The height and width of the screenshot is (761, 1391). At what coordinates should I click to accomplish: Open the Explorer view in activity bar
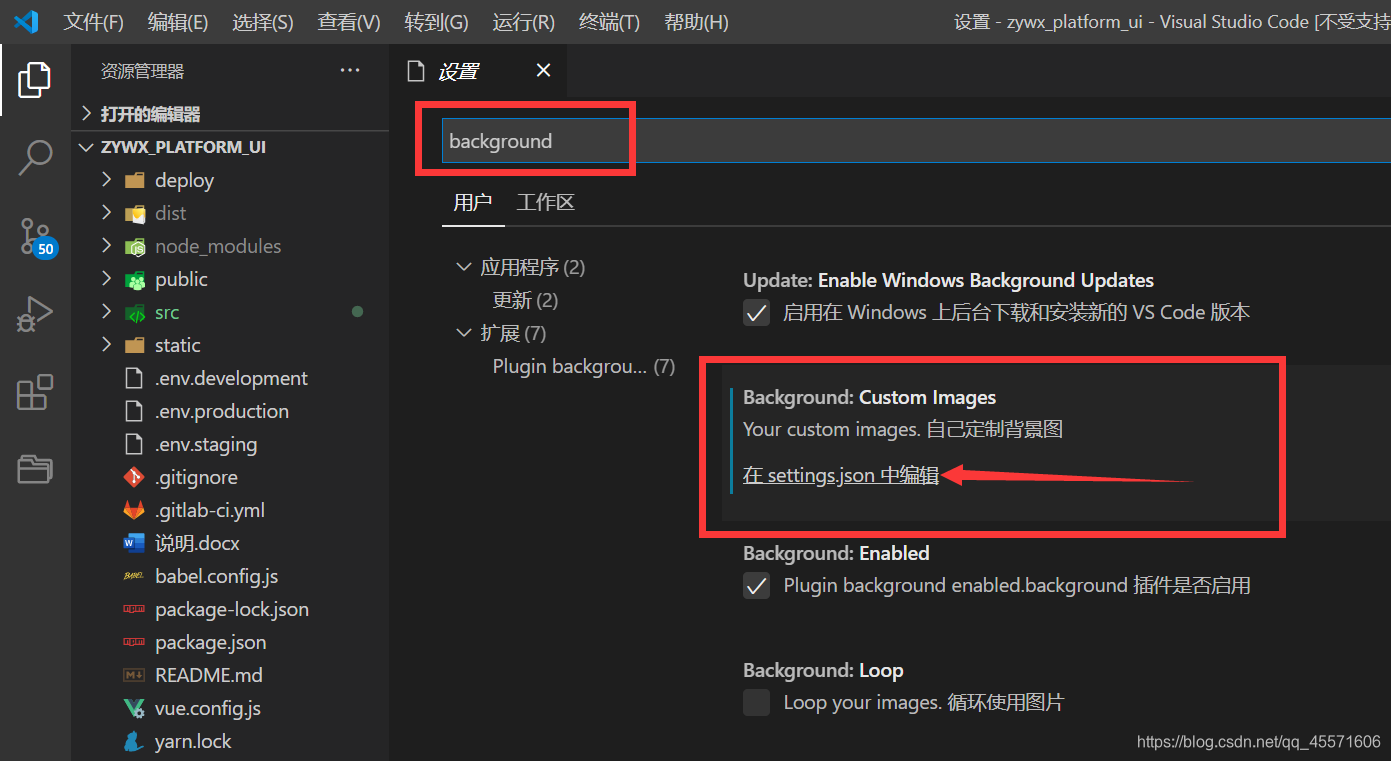(x=34, y=79)
